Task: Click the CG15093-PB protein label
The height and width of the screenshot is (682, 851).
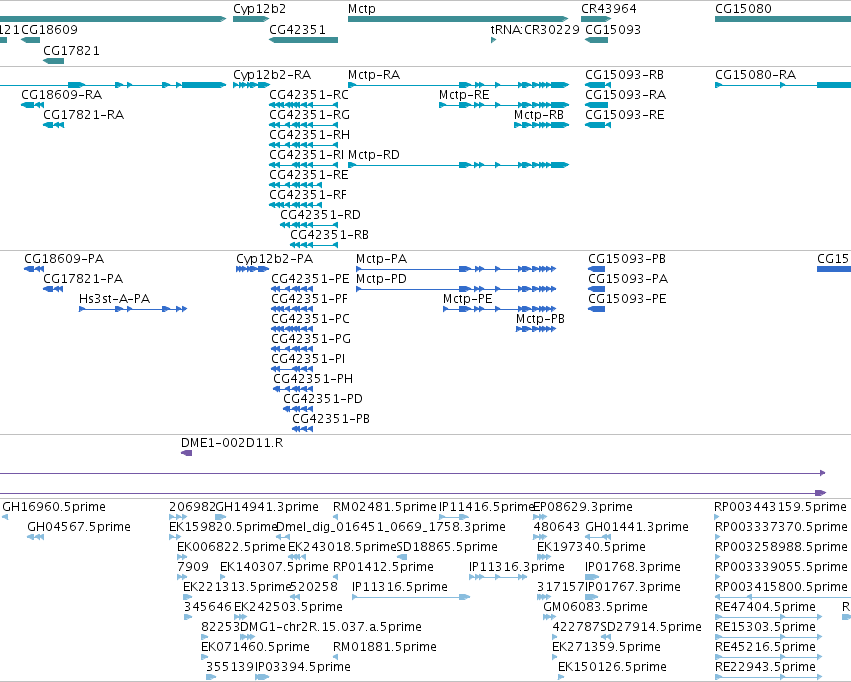Action: [x=627, y=259]
